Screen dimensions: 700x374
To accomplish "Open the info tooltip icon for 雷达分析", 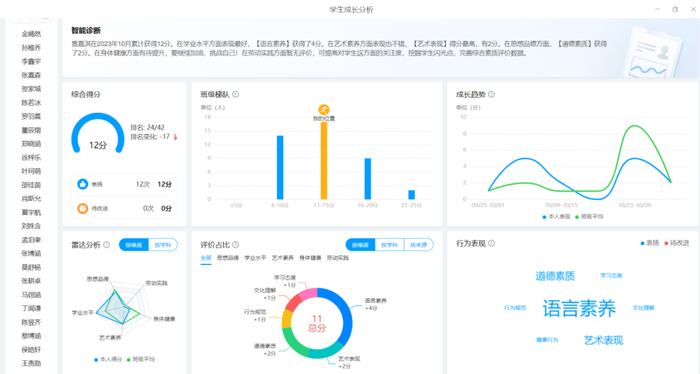I will pyautogui.click(x=107, y=245).
